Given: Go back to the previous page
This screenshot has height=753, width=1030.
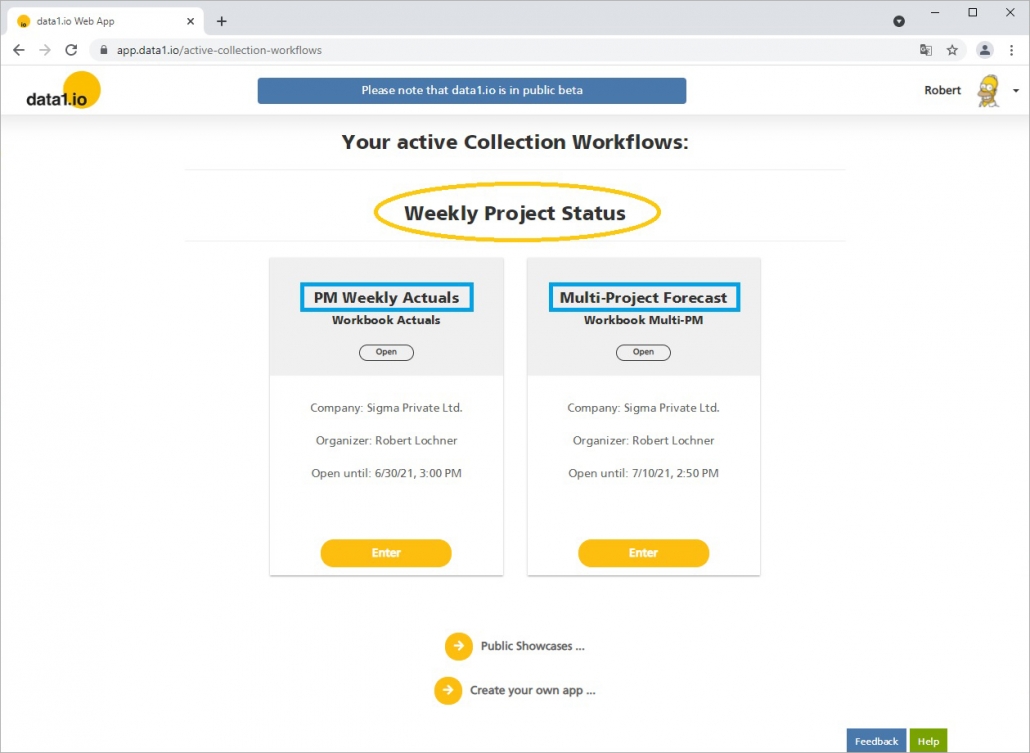Looking at the screenshot, I should coord(18,50).
